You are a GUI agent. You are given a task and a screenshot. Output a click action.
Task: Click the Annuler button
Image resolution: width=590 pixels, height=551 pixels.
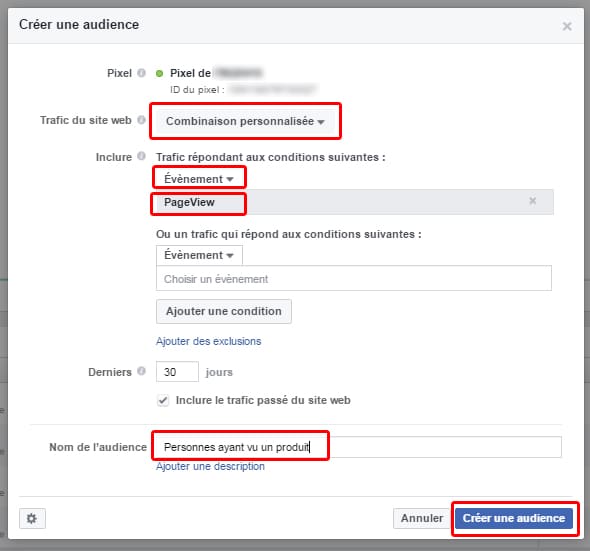[x=421, y=518]
